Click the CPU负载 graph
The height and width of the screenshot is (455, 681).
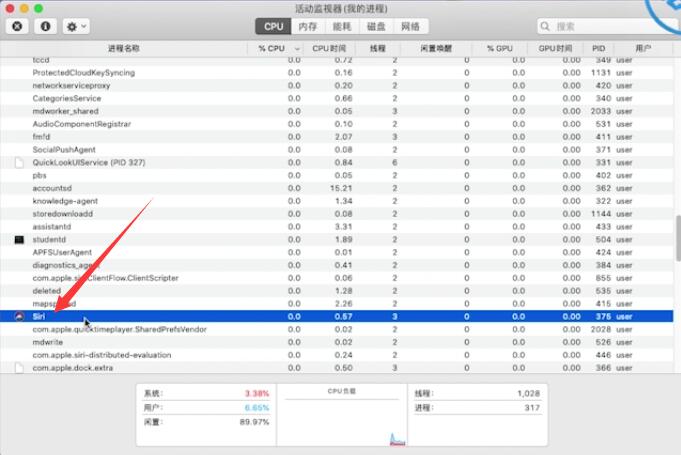click(x=342, y=423)
